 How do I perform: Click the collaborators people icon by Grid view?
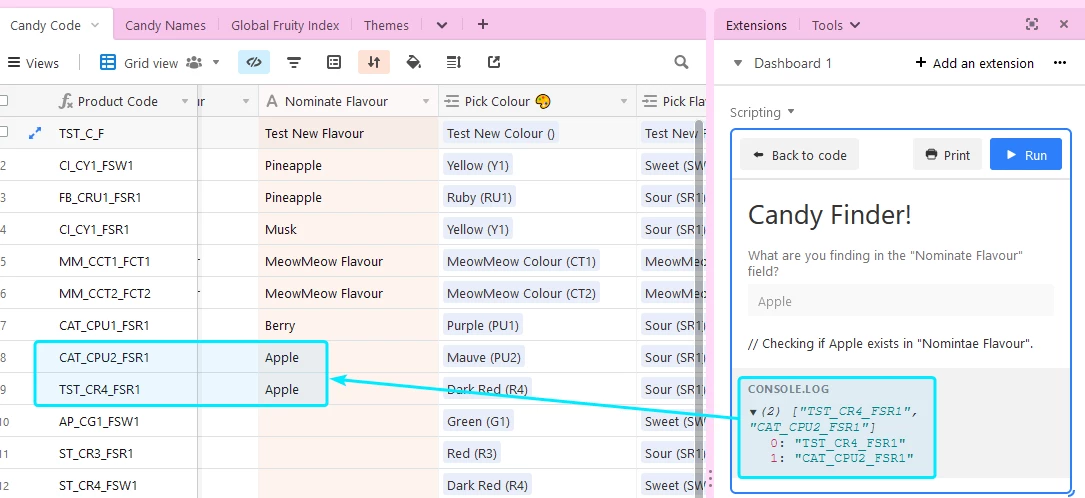[194, 63]
